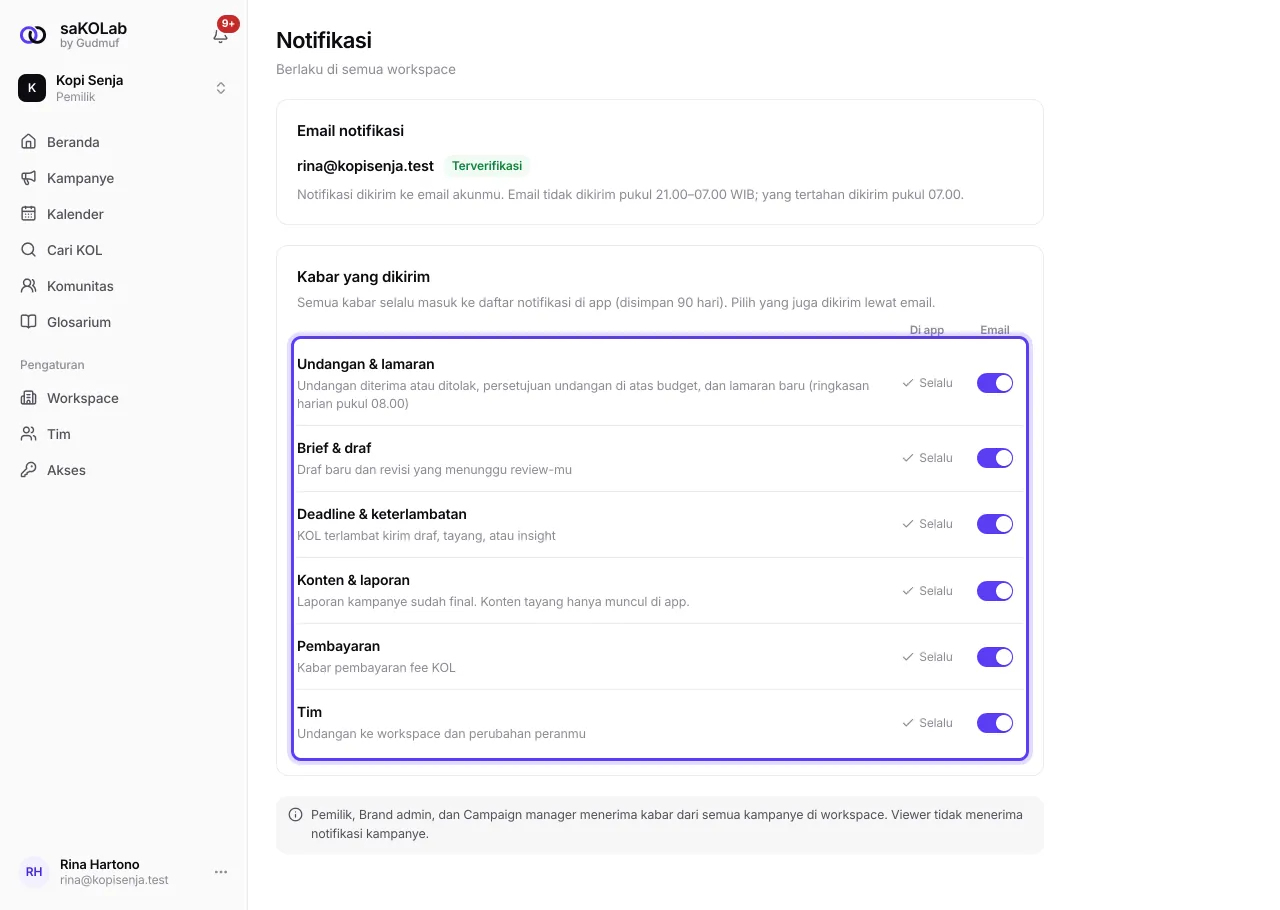Toggle email for Deadline & keterlambatan
Image resolution: width=1280 pixels, height=910 pixels.
tap(995, 524)
